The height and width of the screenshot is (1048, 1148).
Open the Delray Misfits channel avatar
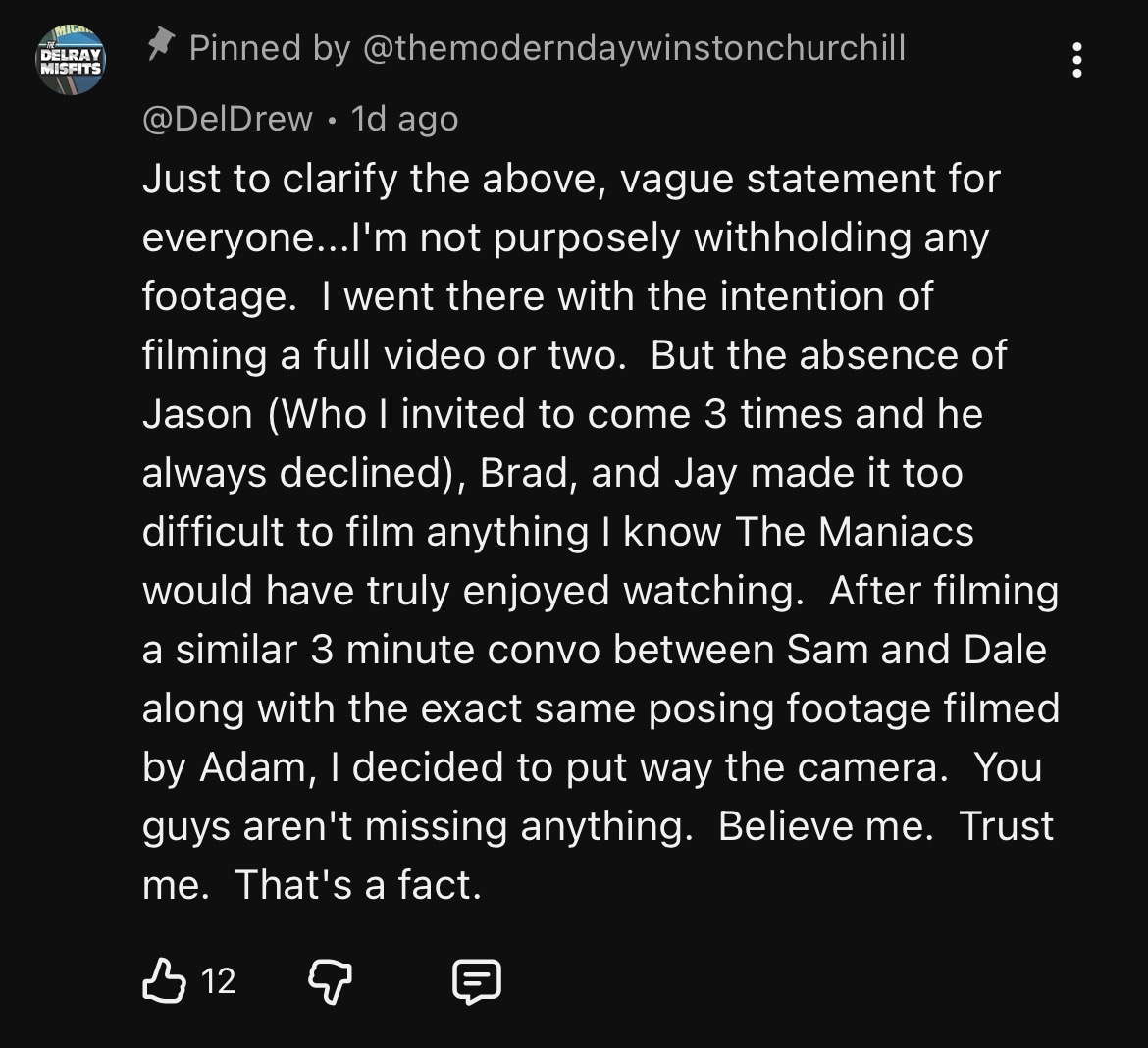71,61
